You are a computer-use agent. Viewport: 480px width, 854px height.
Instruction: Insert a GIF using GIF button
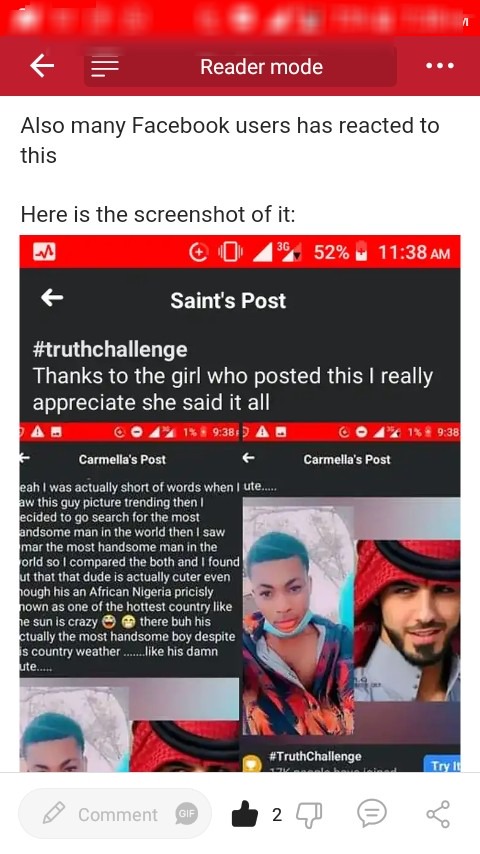[186, 814]
